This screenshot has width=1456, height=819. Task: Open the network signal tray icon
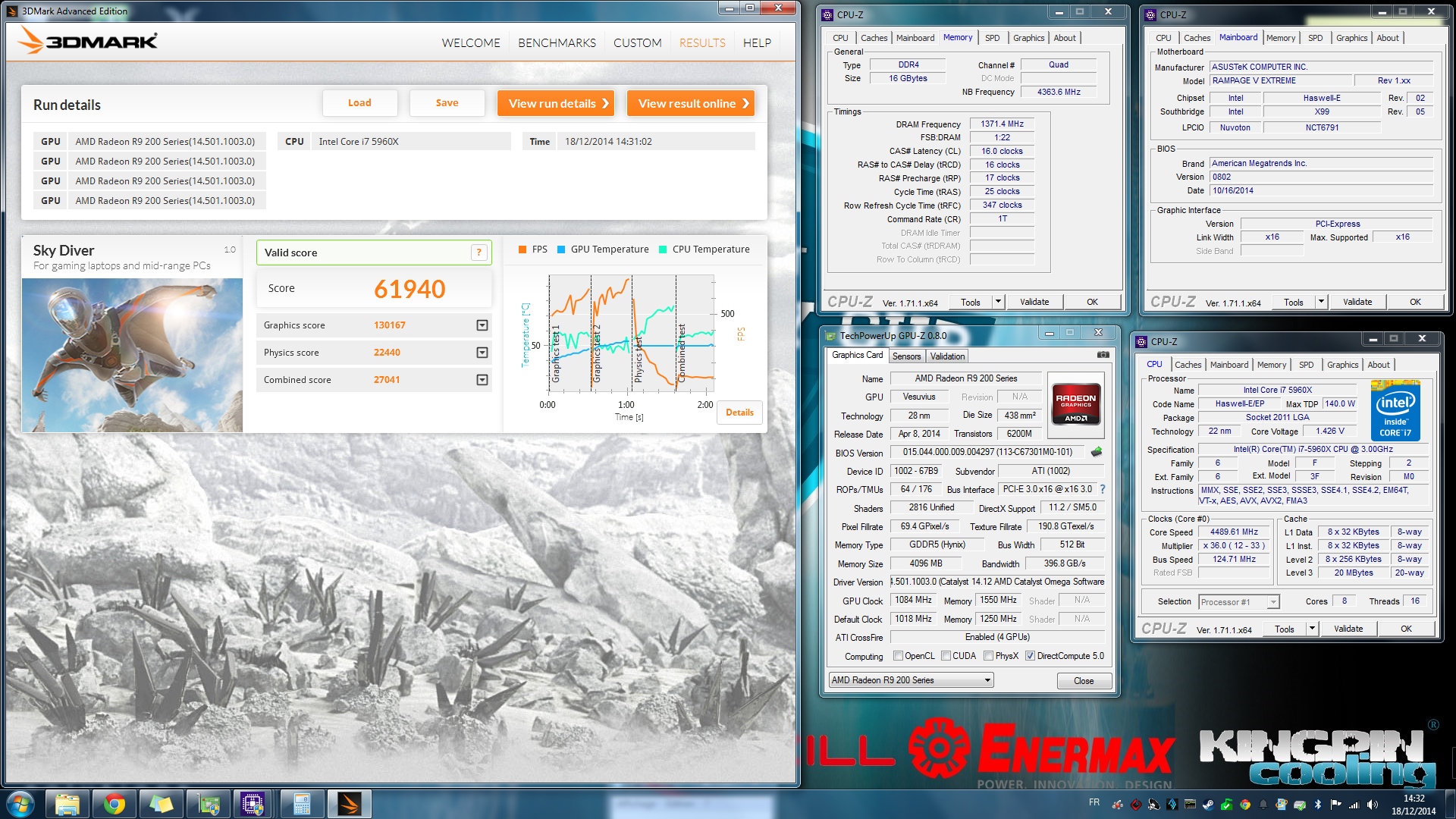[x=1354, y=805]
